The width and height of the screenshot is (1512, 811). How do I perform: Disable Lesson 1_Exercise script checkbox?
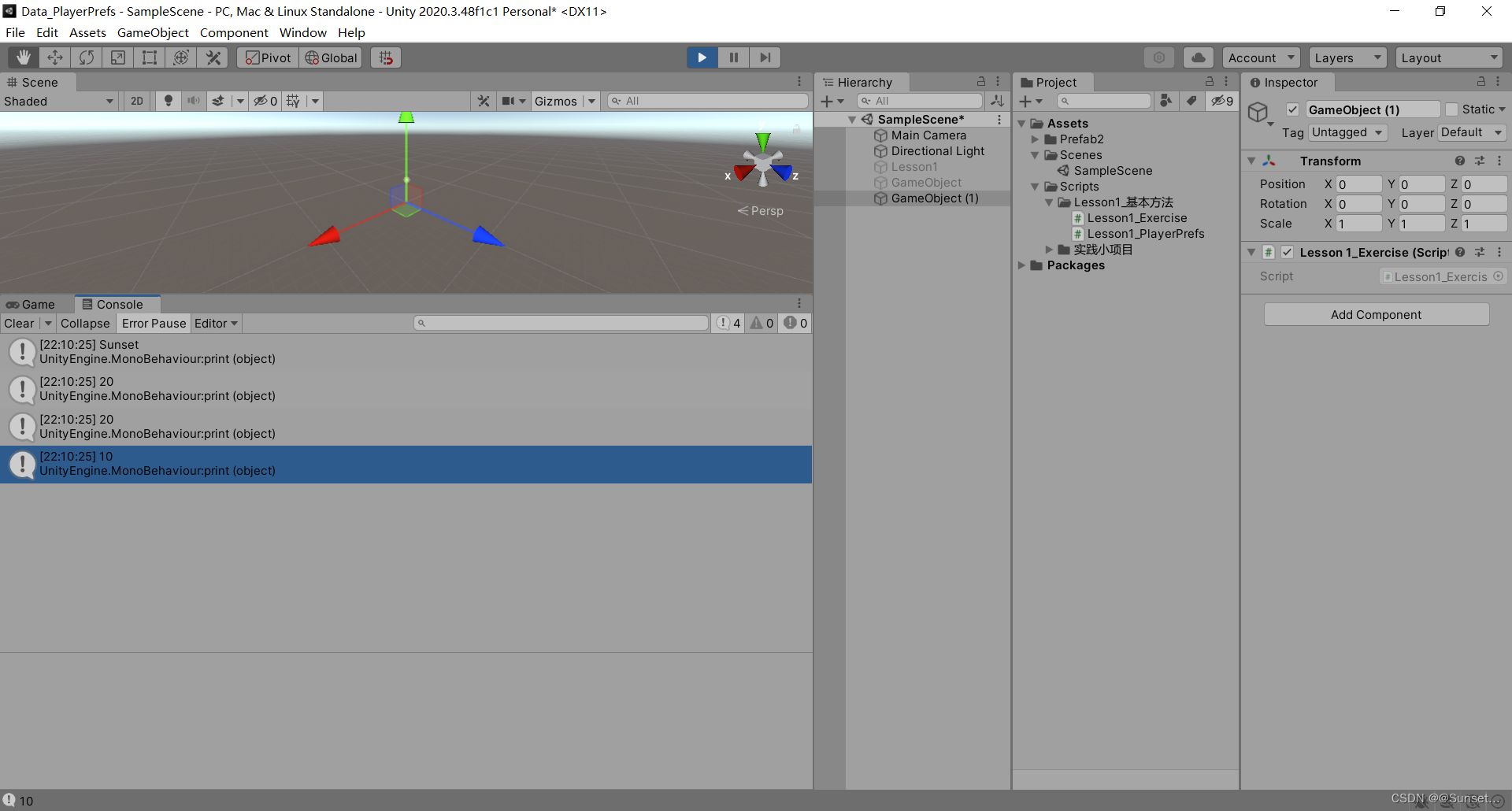click(1287, 252)
